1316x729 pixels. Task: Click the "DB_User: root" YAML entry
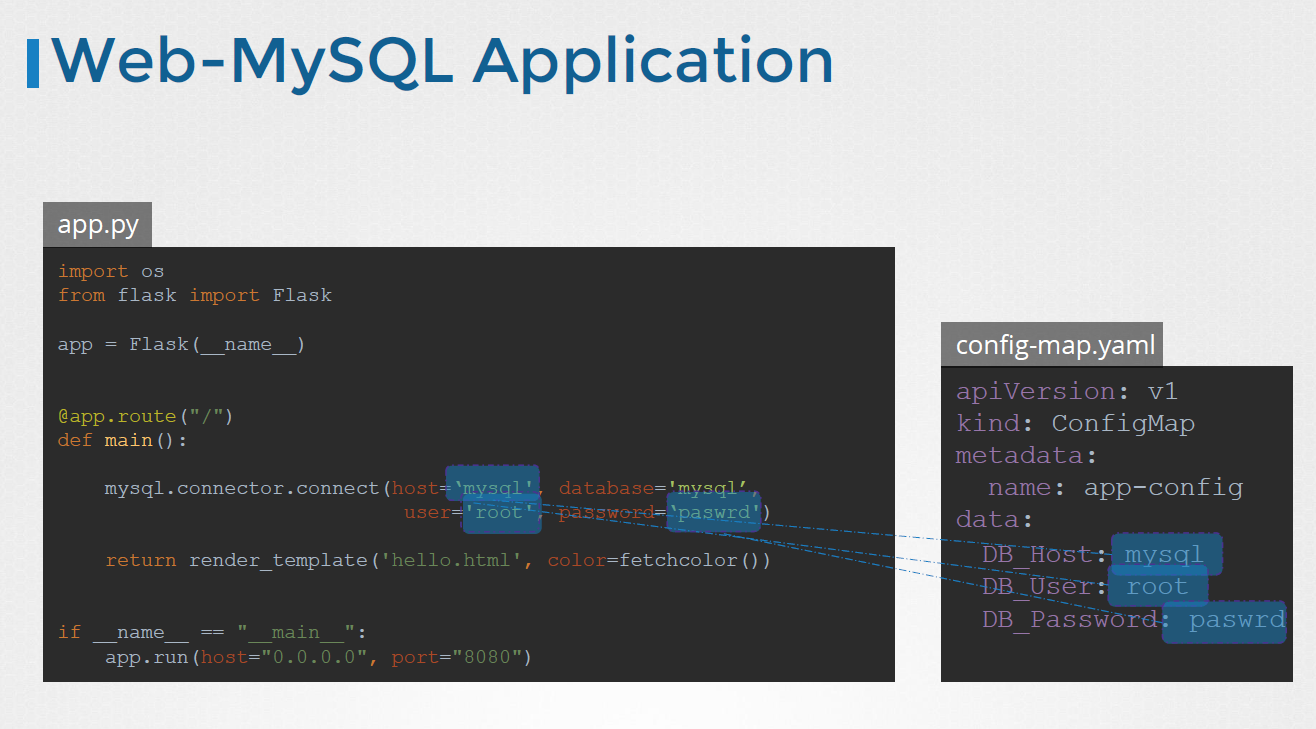coord(1085,586)
